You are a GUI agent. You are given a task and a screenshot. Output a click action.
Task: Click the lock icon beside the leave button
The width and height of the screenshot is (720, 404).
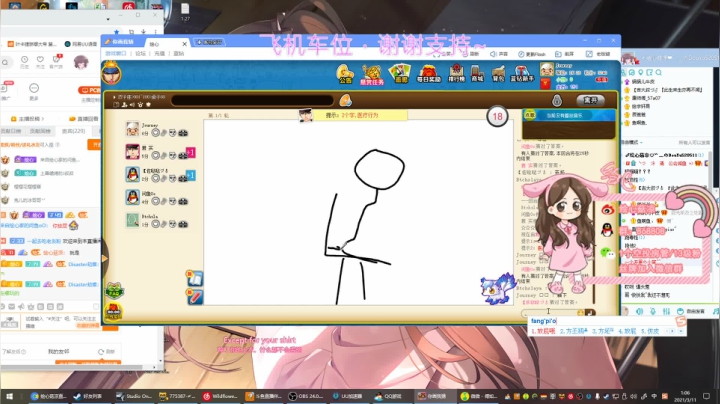point(557,100)
